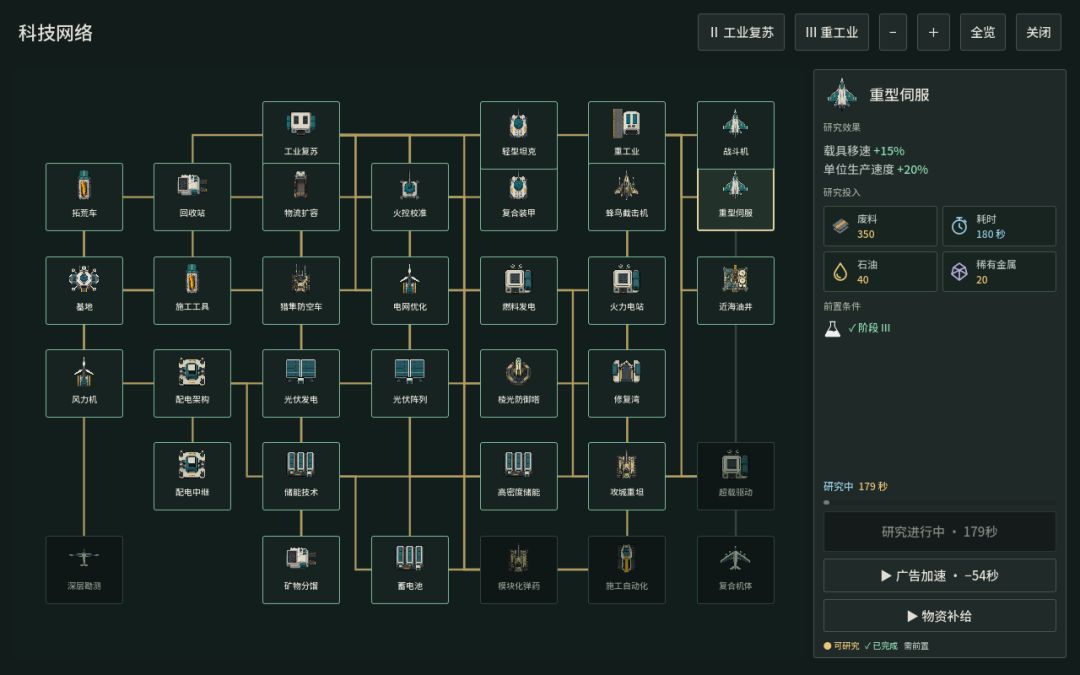1080x675 pixels.
Task: Select the 施工工具 tech node
Action: tap(192, 291)
